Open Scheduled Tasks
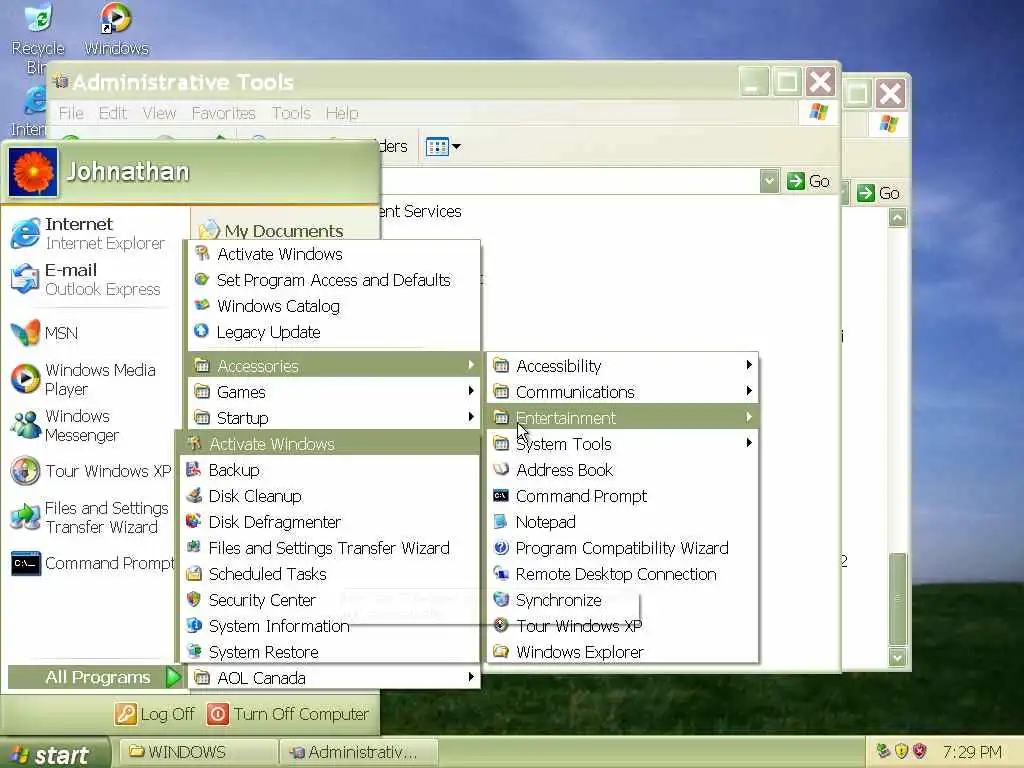The height and width of the screenshot is (768, 1024). pyautogui.click(x=330, y=574)
